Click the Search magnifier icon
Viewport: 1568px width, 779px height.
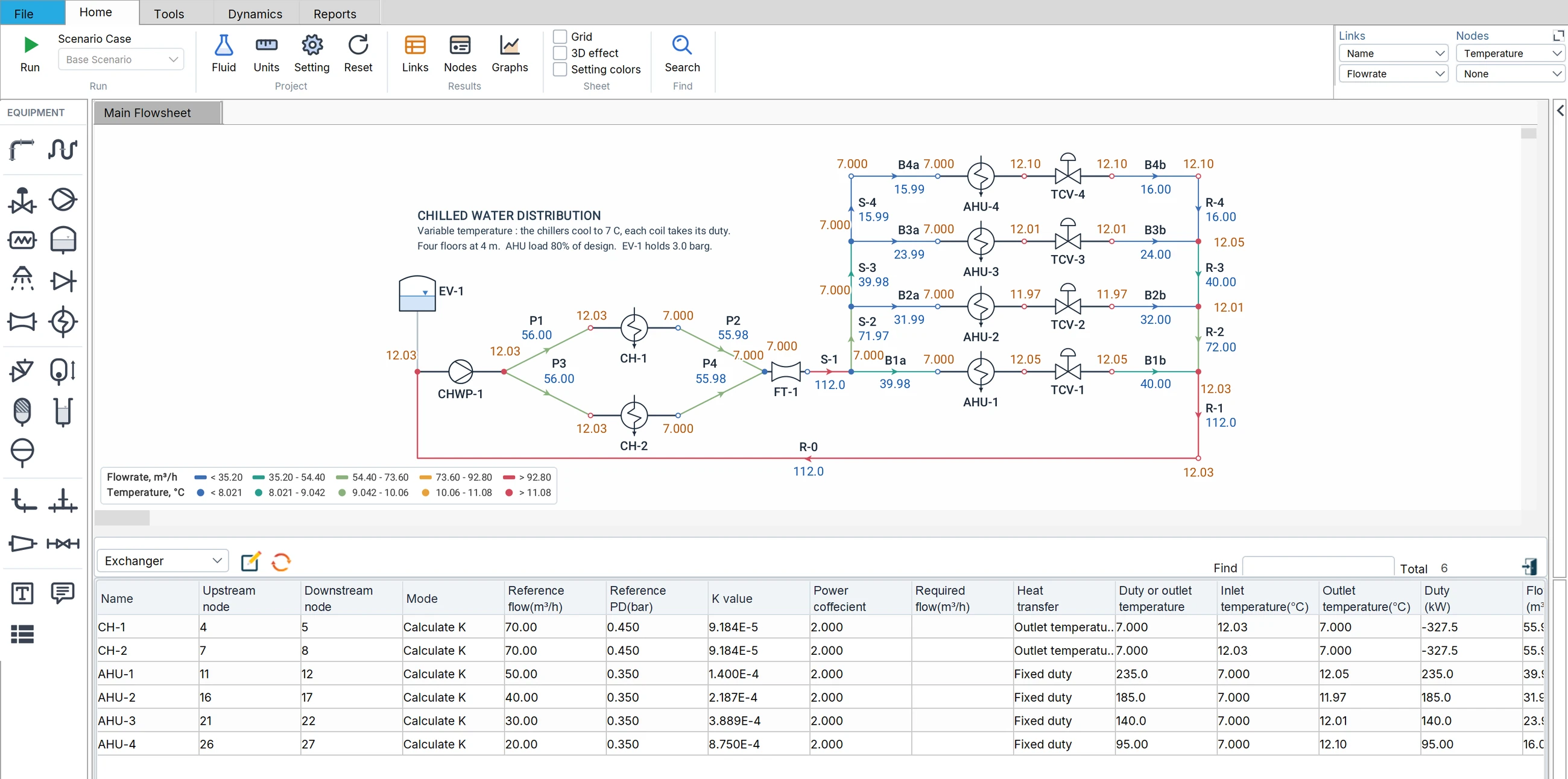click(x=681, y=45)
